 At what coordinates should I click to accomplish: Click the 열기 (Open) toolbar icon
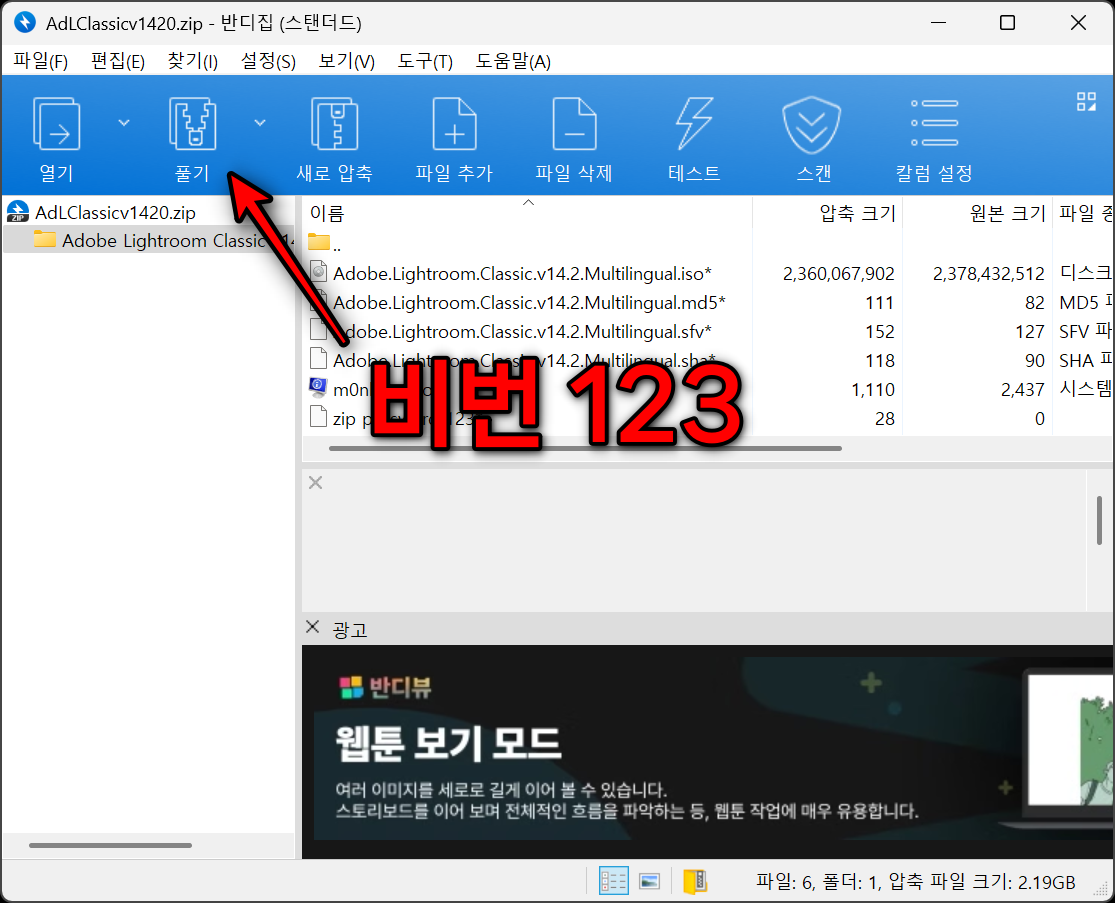click(57, 124)
